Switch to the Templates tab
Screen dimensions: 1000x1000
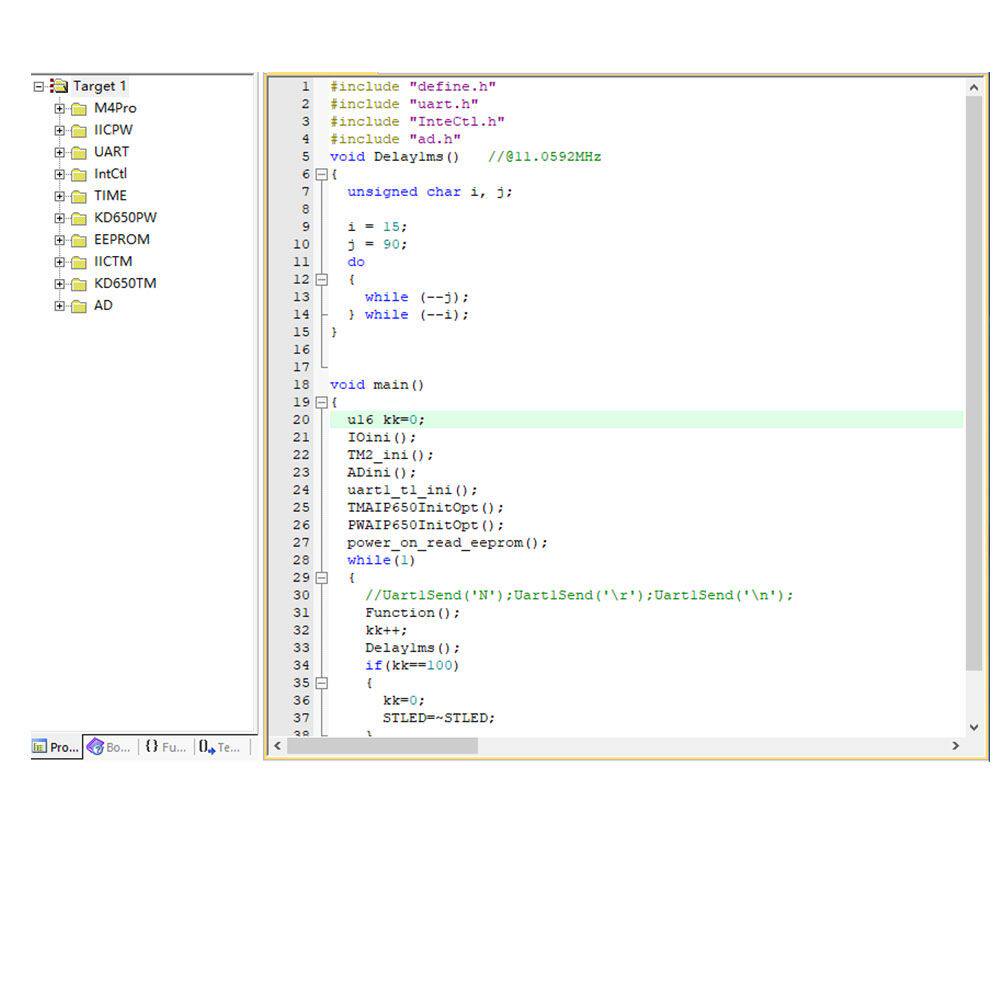220,747
